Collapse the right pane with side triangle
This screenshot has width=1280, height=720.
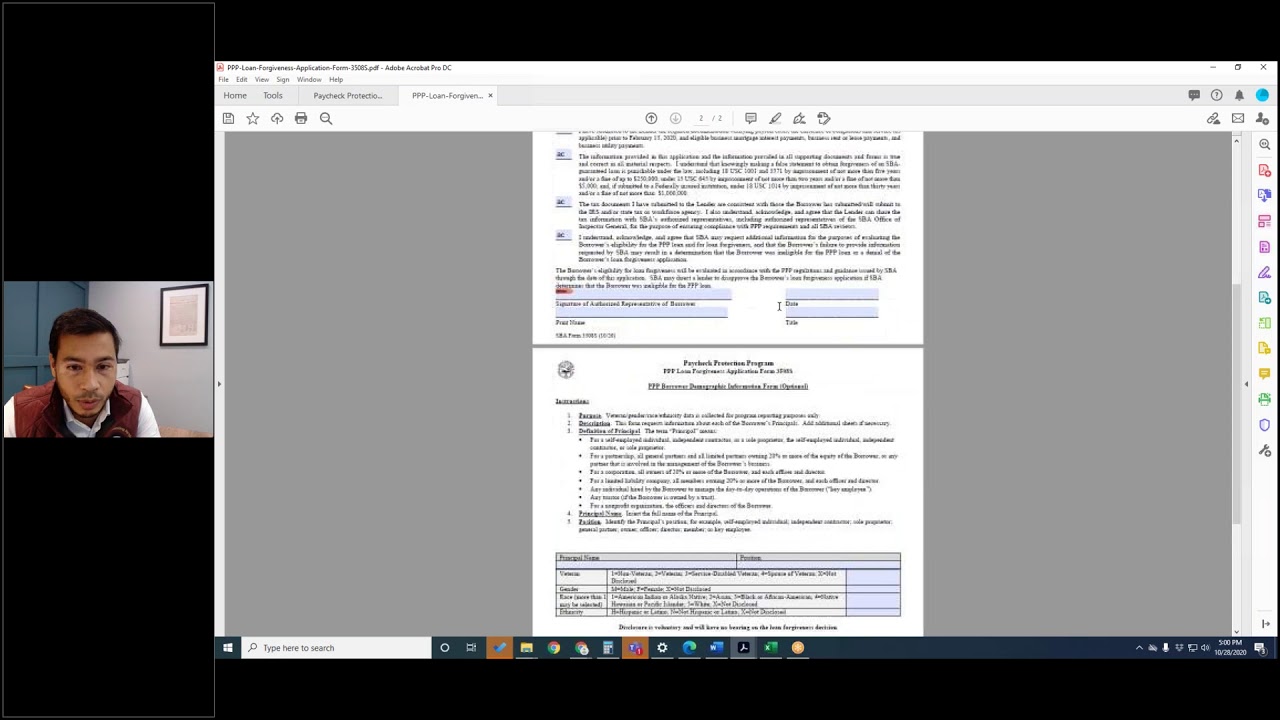coord(1246,384)
